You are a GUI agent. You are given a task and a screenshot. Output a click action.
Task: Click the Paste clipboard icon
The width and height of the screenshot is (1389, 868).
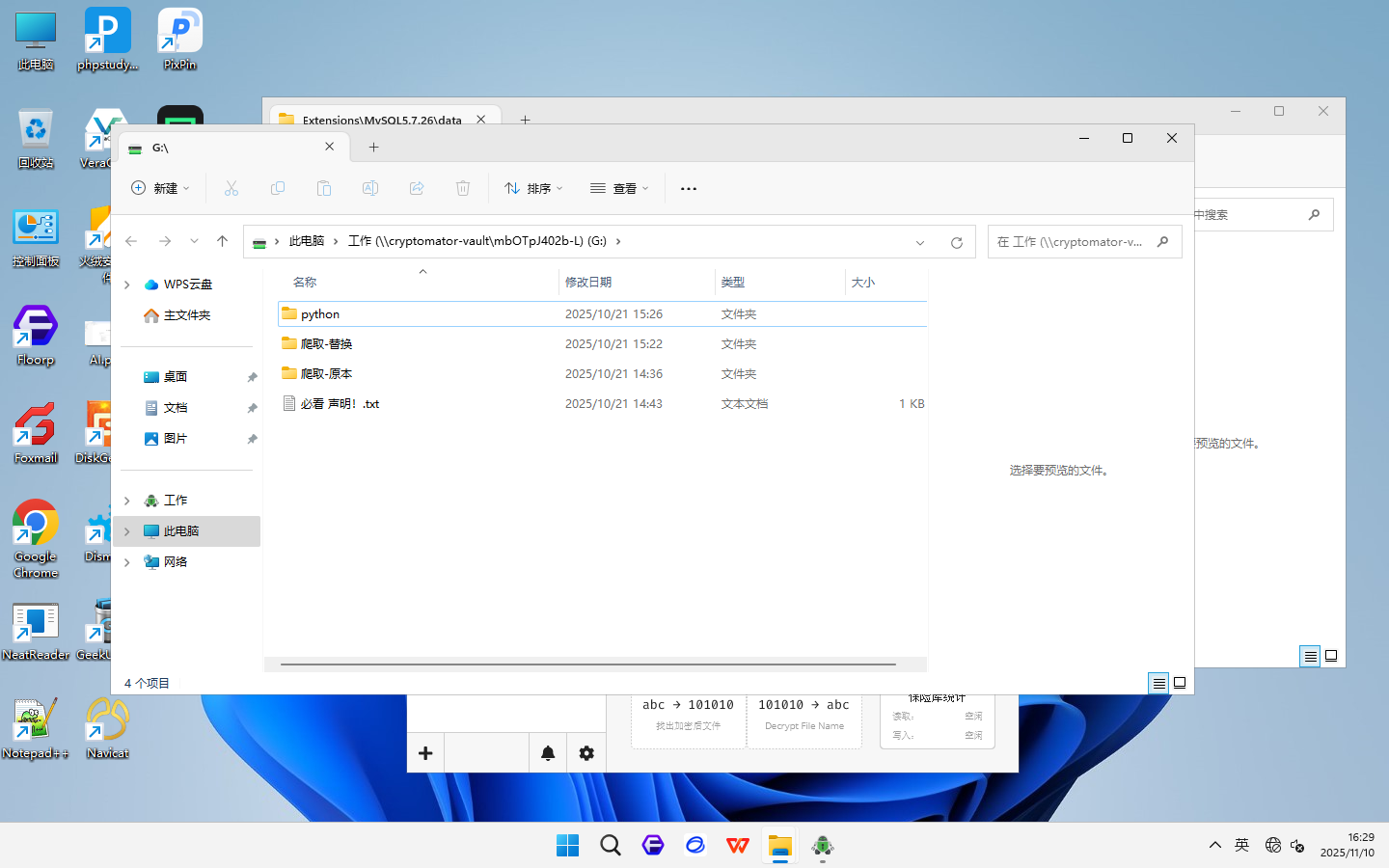tap(324, 189)
